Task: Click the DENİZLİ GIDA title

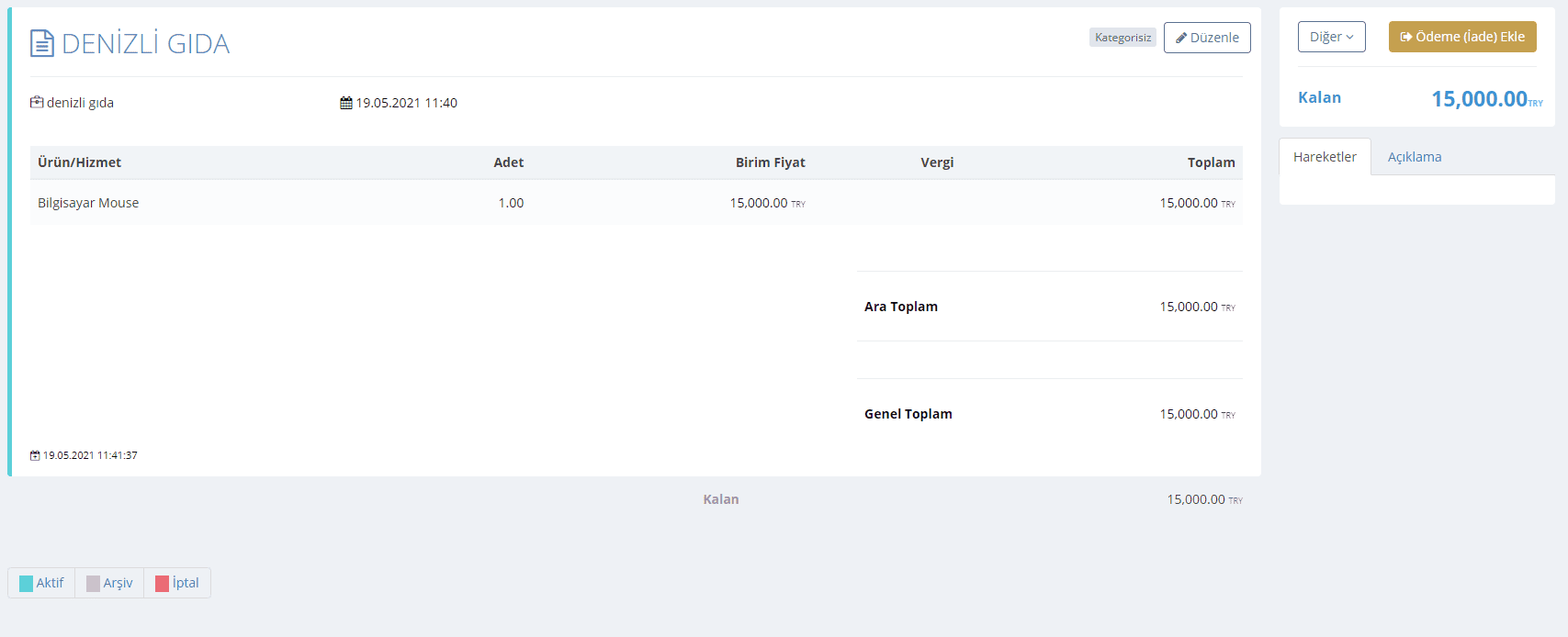Action: [x=145, y=43]
